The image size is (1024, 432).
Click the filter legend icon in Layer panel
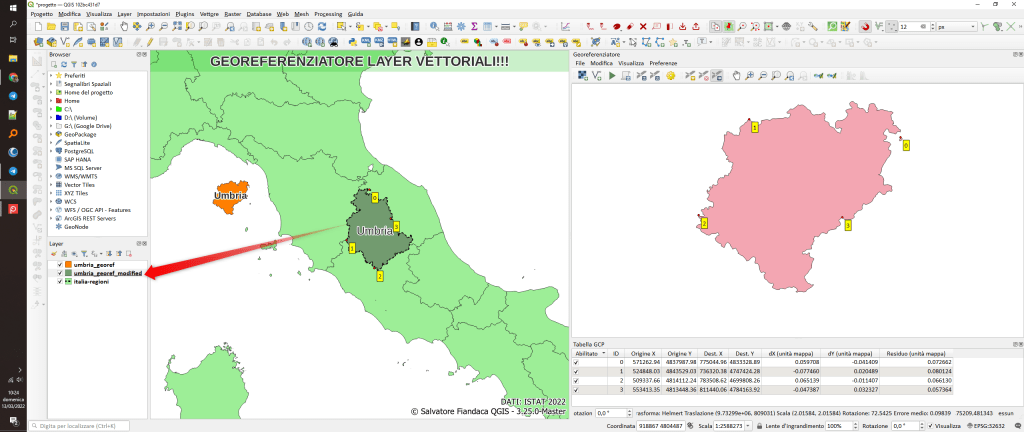click(83, 254)
